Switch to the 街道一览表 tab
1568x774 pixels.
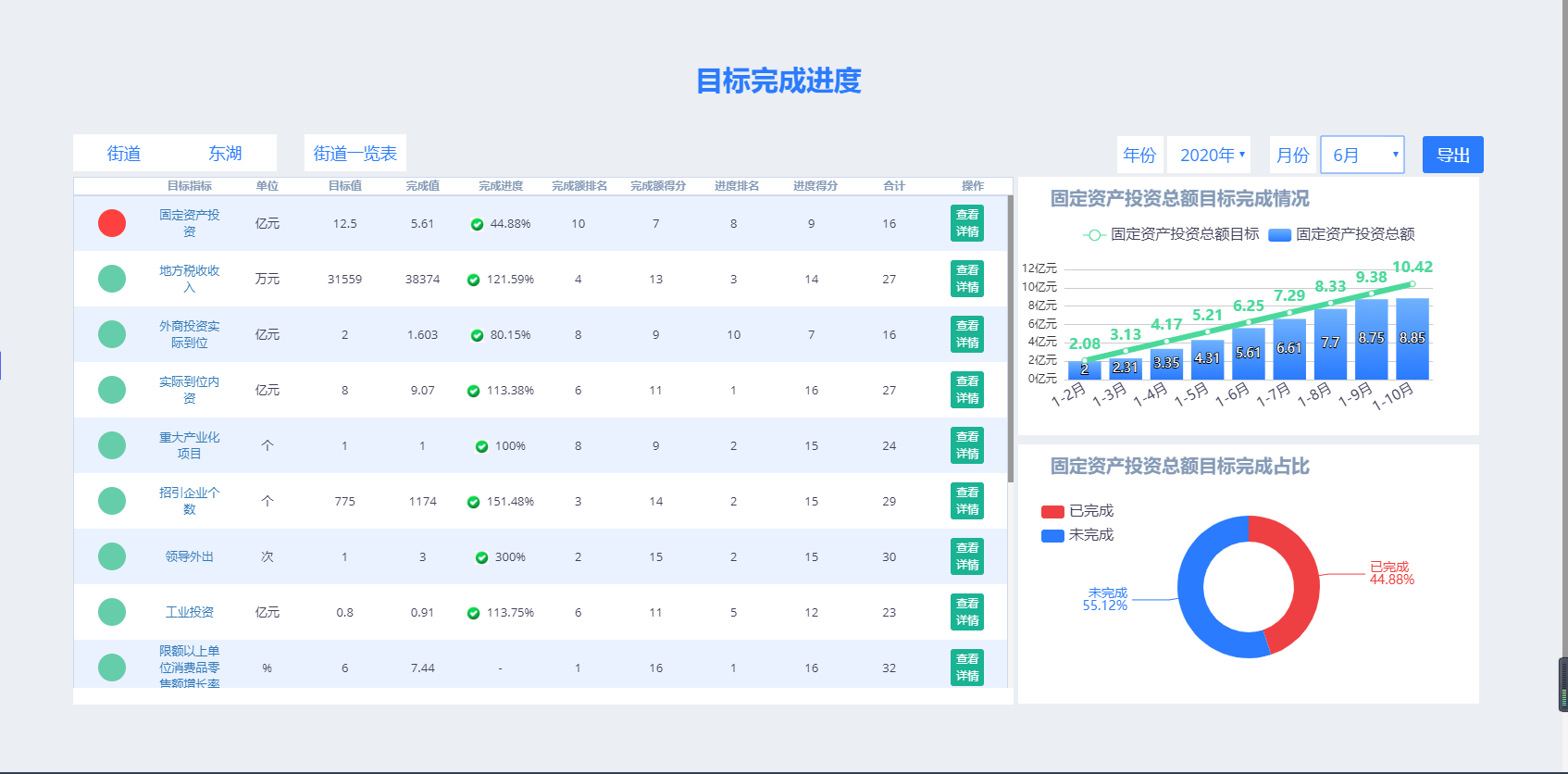tap(355, 153)
